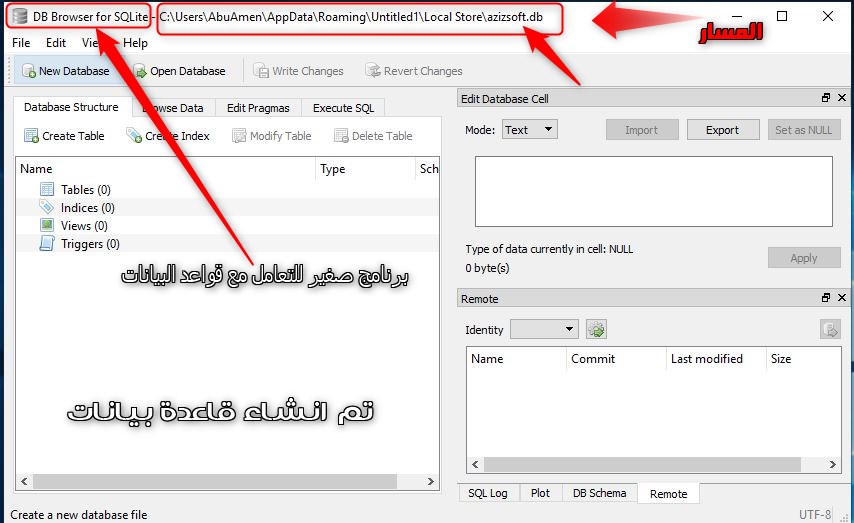Open the Mode dropdown set to Text
This screenshot has height=523, width=854.
tap(529, 130)
